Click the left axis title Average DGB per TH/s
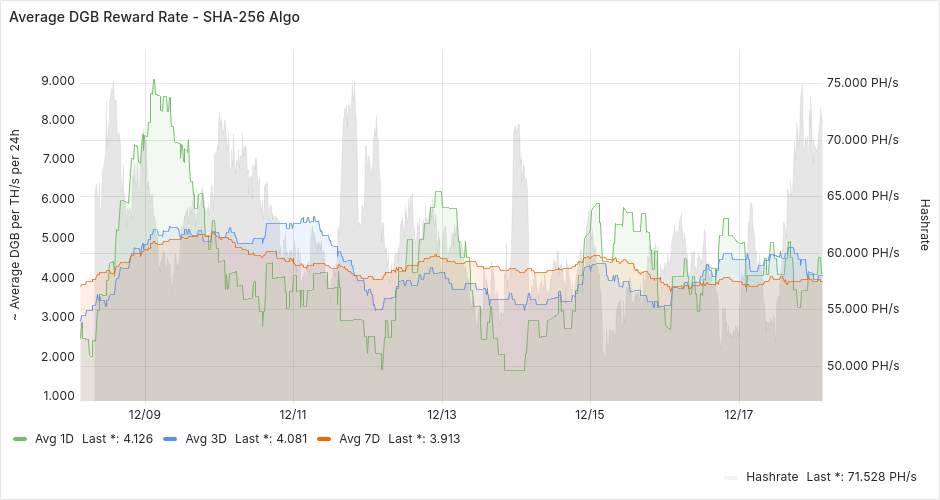940x500 pixels. click(15, 225)
